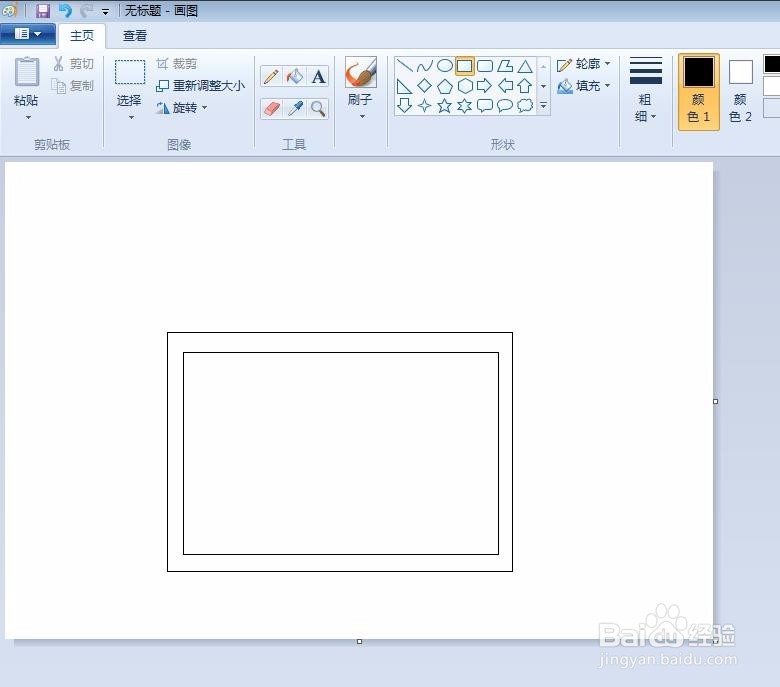780x687 pixels.
Task: Select the Fill with color bucket tool
Action: [x=294, y=77]
